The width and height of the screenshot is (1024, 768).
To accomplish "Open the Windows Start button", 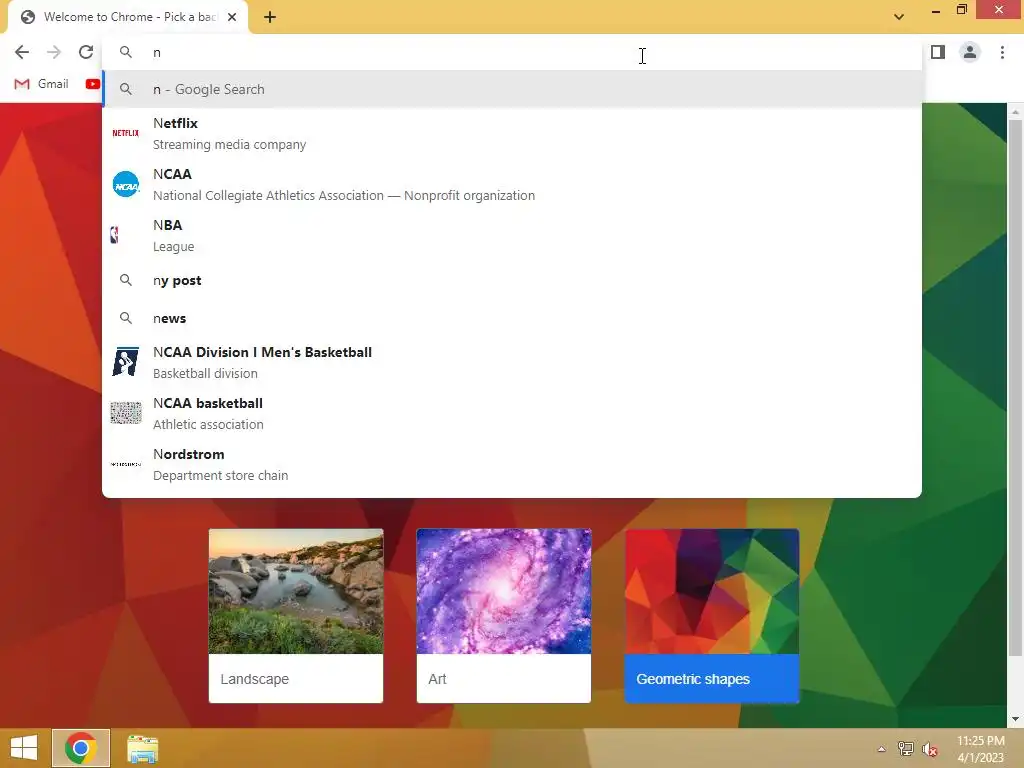I will pos(24,748).
